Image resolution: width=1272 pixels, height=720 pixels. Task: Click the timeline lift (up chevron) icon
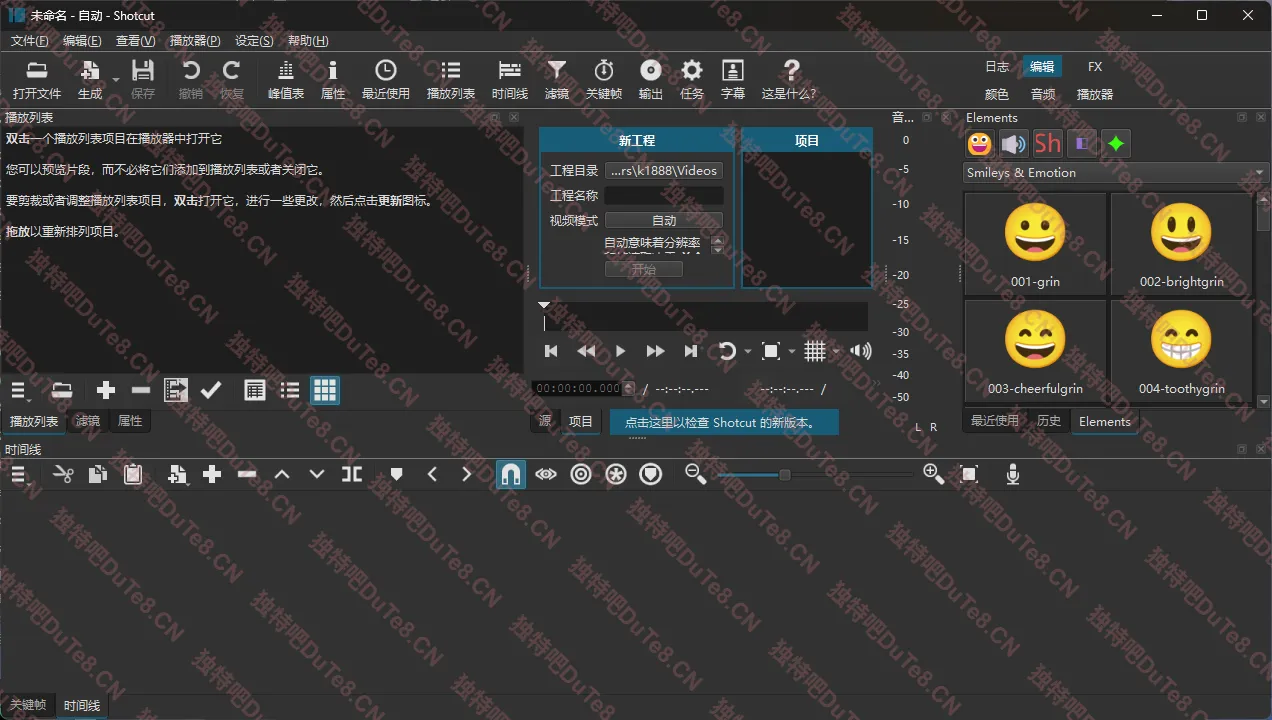282,475
